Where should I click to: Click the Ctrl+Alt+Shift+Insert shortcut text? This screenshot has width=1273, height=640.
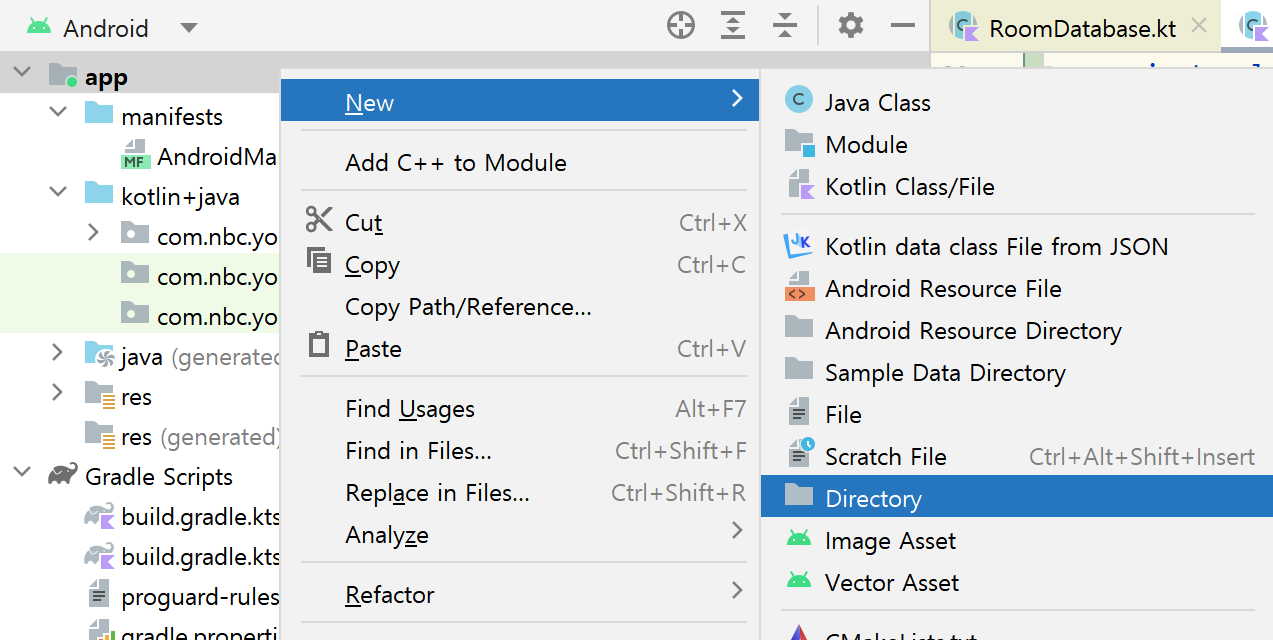[1142, 456]
